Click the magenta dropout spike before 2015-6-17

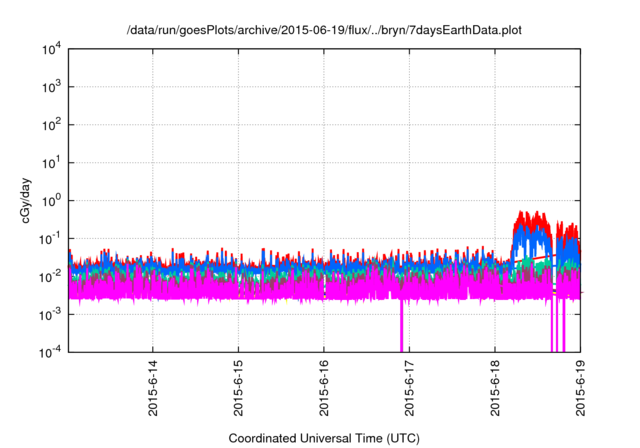pyautogui.click(x=402, y=326)
